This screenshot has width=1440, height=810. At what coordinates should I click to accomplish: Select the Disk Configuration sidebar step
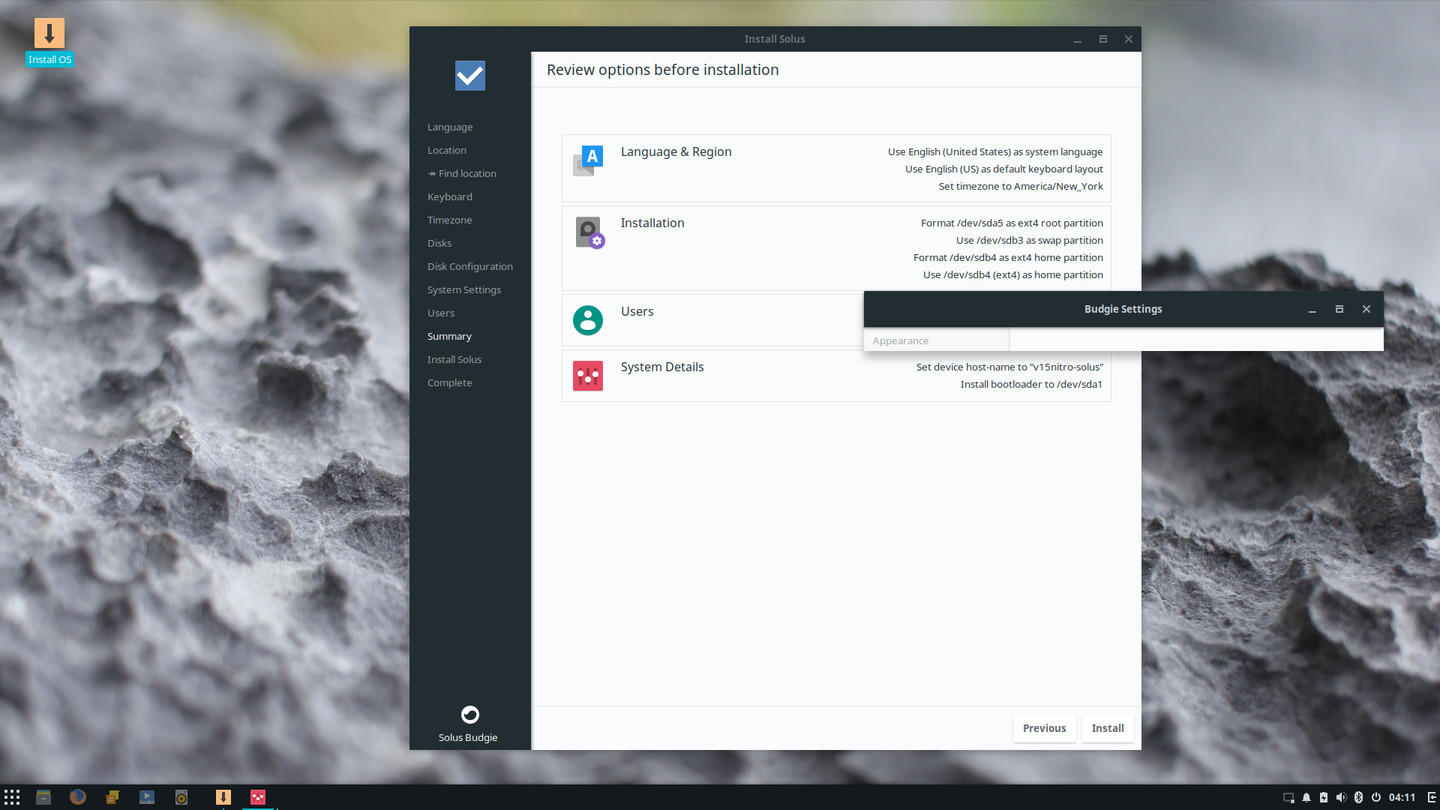[x=470, y=267]
